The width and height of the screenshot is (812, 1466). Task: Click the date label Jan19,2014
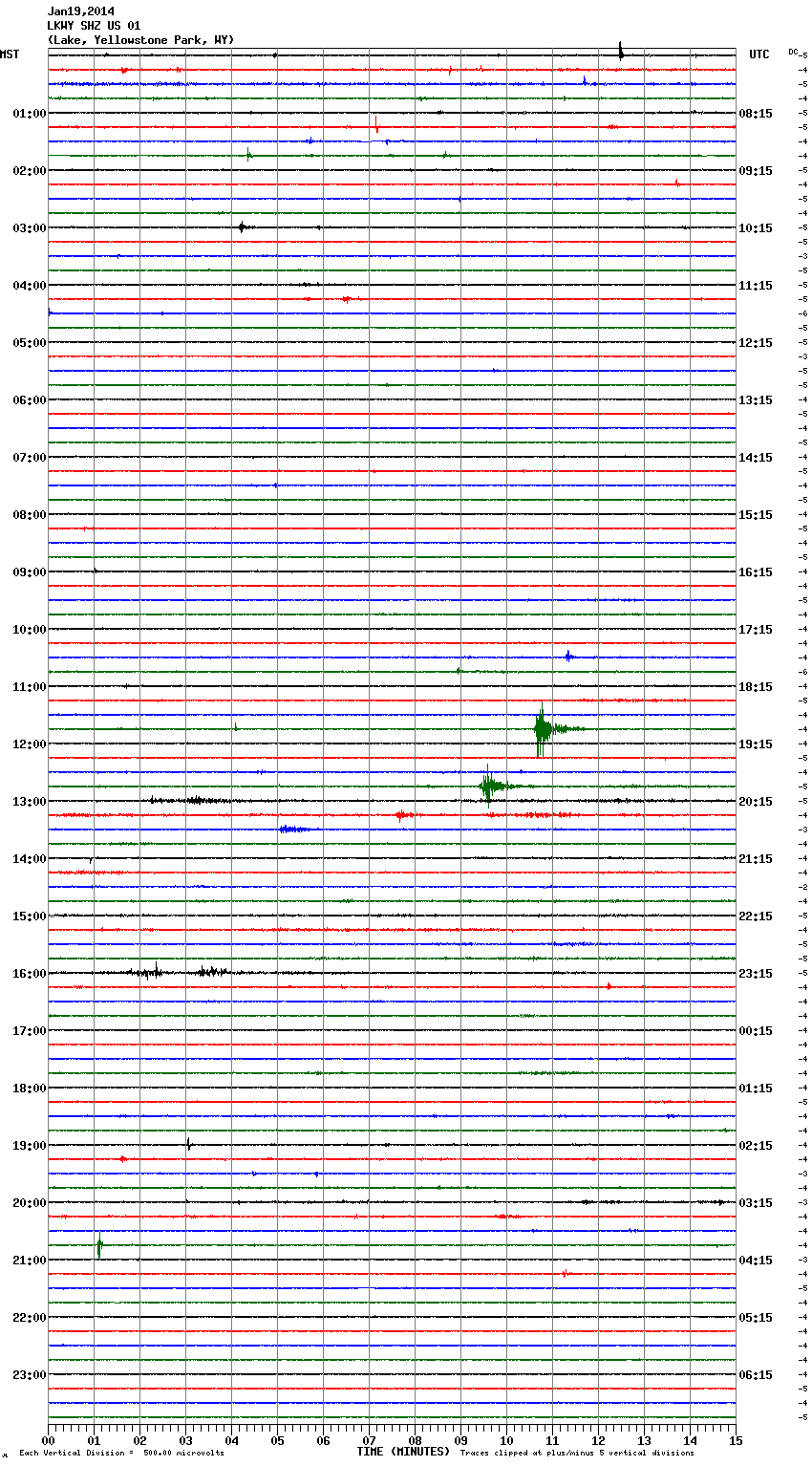click(80, 11)
